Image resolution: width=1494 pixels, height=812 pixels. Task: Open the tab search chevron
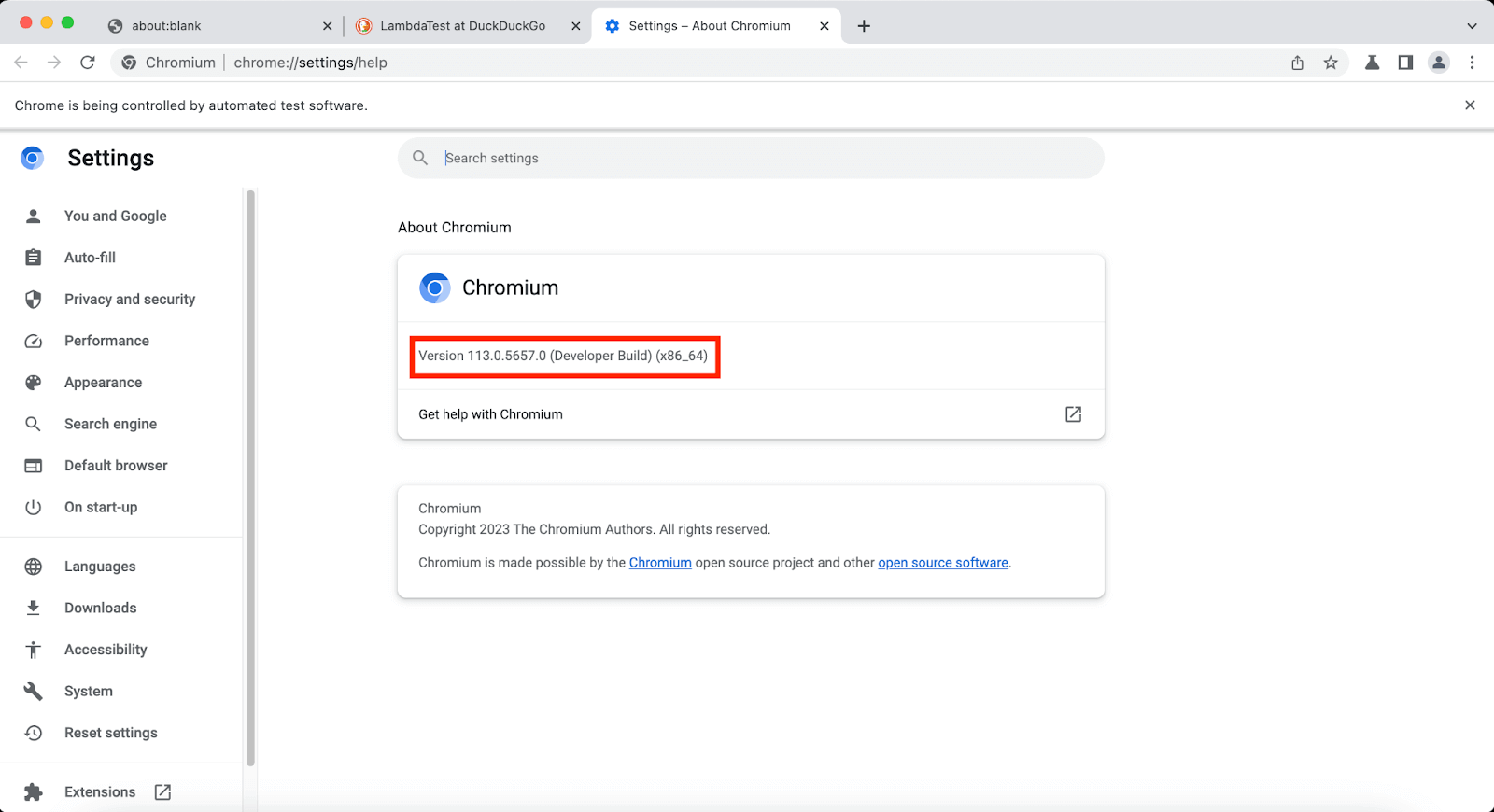point(1472,26)
